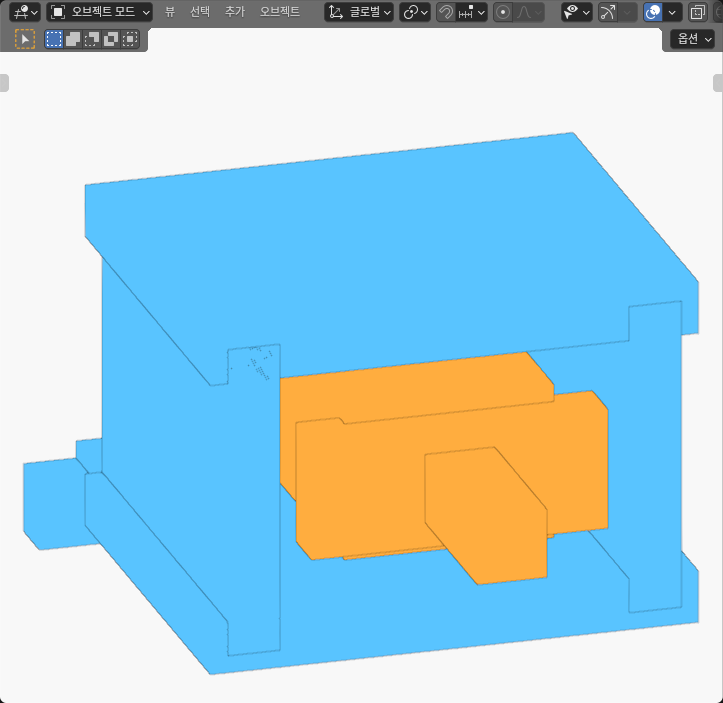Open the 글로벌 transform orientation dropdown
The image size is (723, 703).
coord(359,12)
